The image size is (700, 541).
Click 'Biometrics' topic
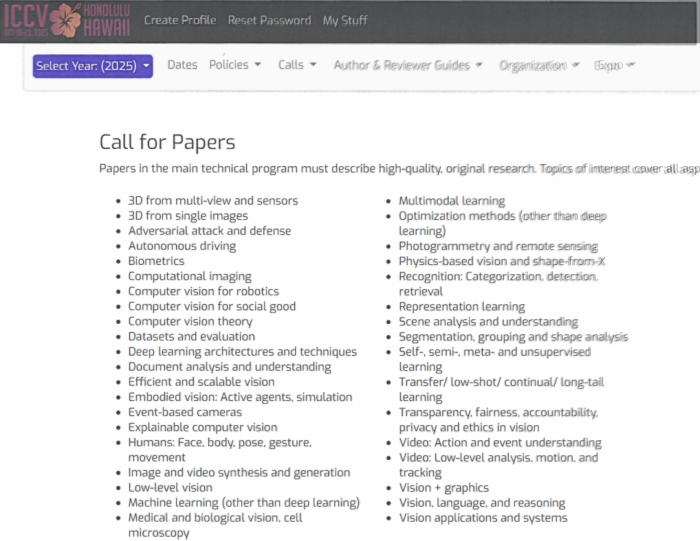[156, 261]
